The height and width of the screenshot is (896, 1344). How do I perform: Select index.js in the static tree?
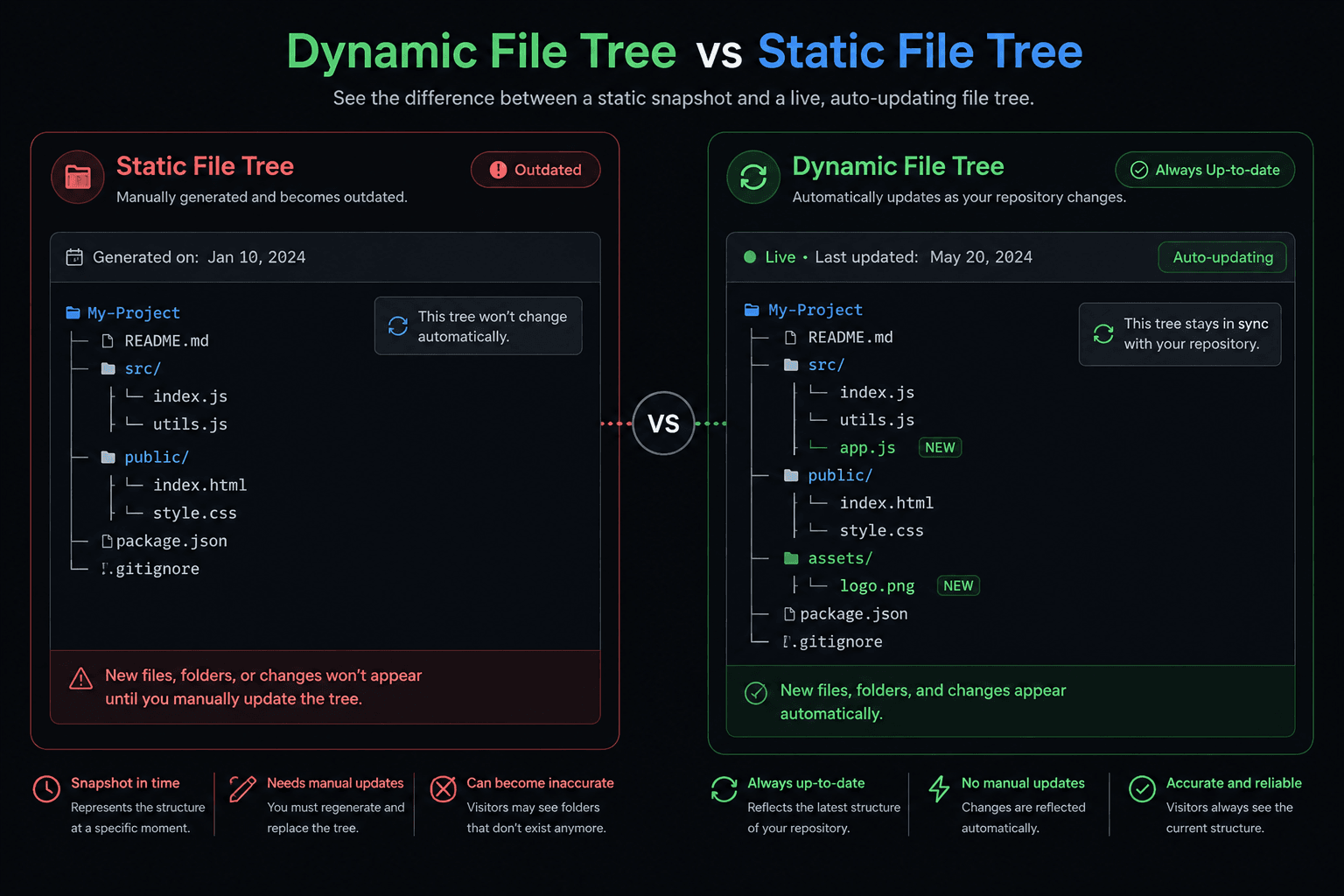pyautogui.click(x=190, y=396)
